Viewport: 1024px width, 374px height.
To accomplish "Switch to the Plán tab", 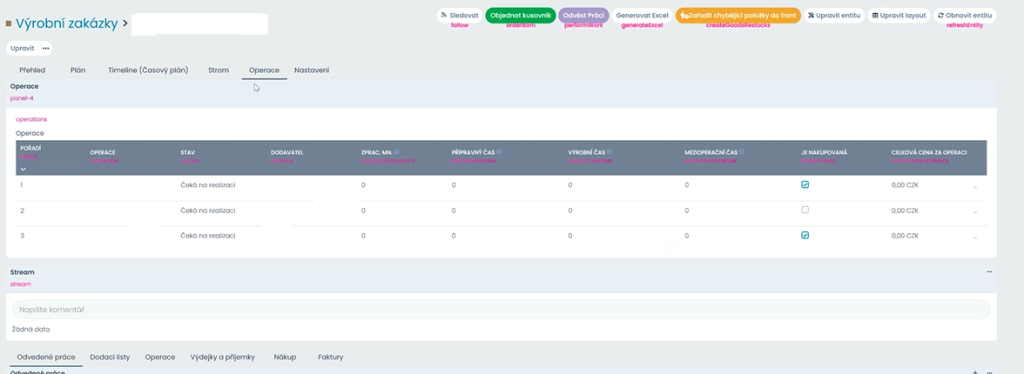I will (x=78, y=70).
